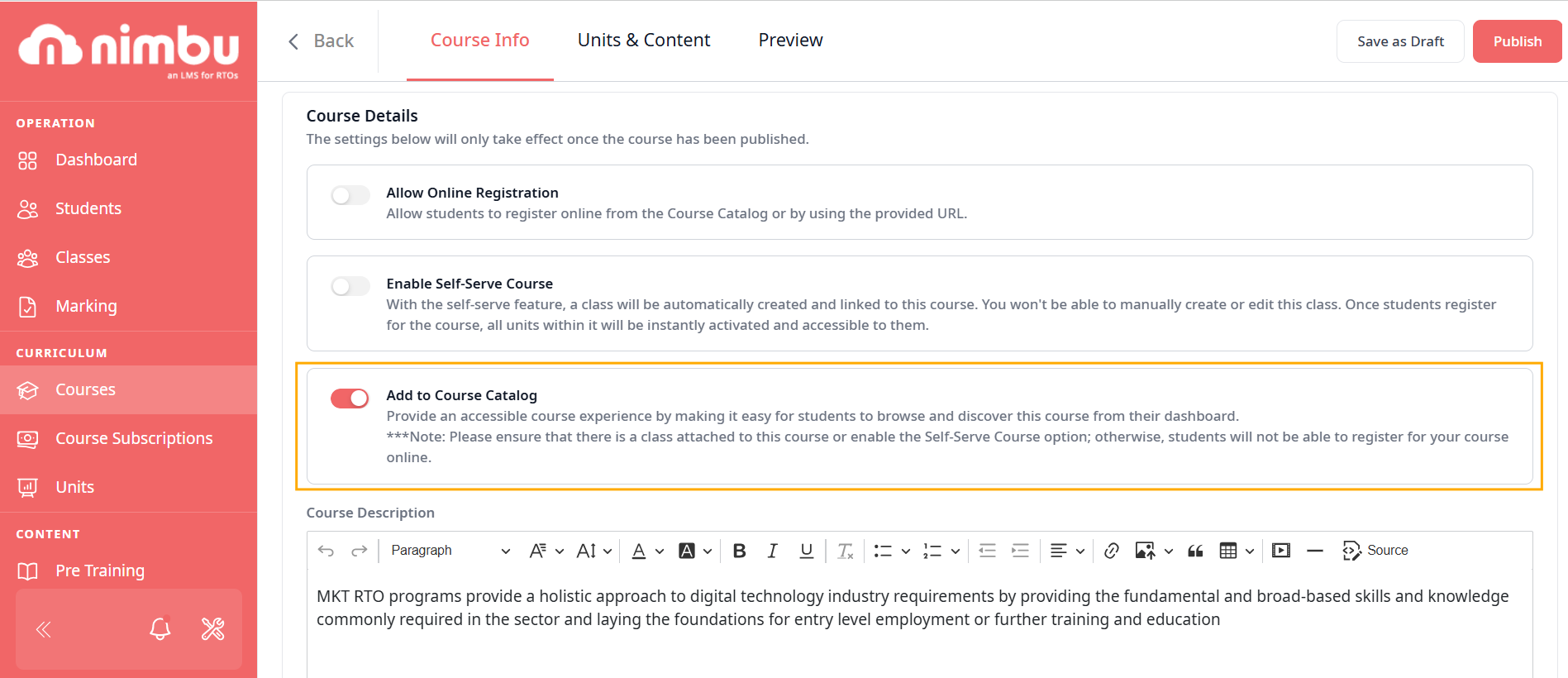
Task: Insert an image into description
Action: click(x=1145, y=551)
